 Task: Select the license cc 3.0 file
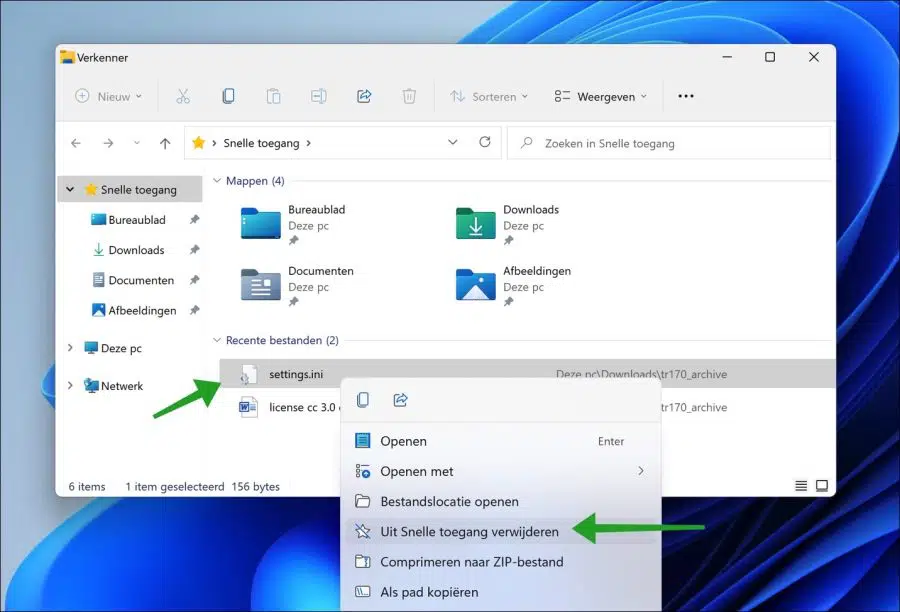coord(289,407)
